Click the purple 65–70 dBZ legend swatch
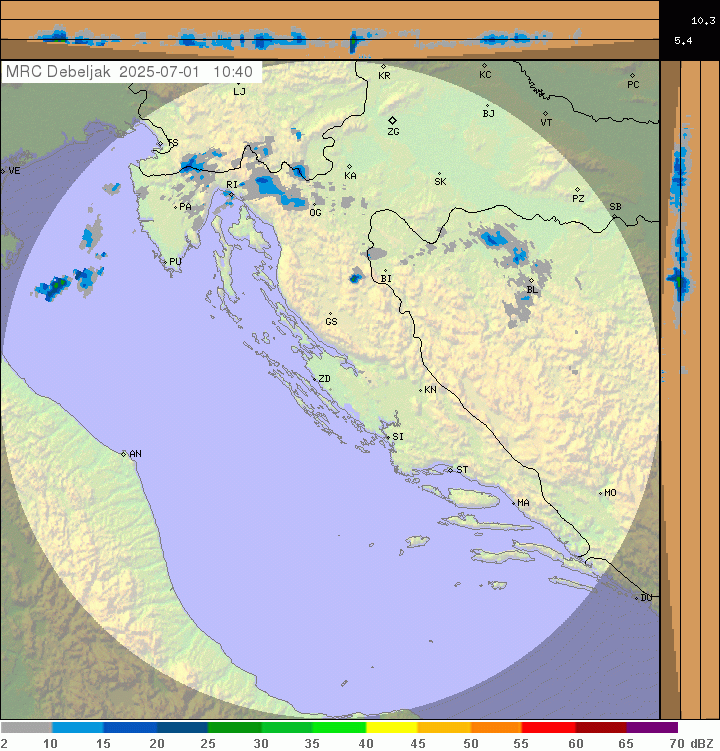 click(x=652, y=728)
